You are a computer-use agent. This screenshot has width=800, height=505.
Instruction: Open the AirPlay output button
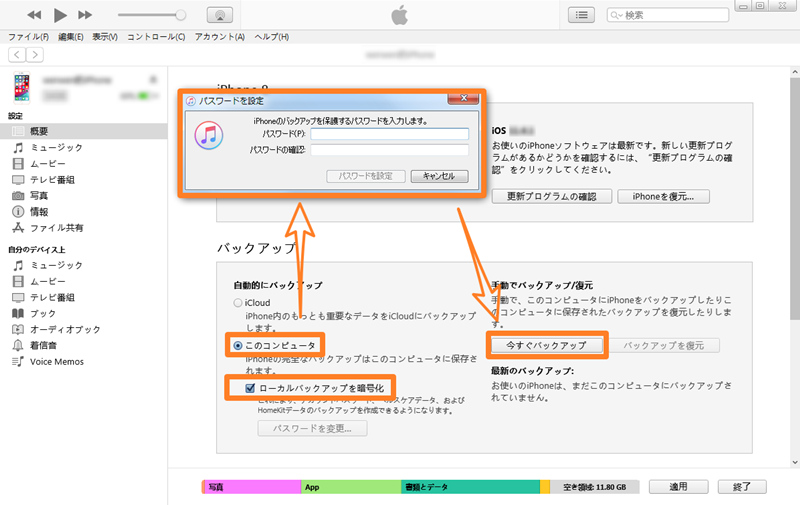(x=220, y=15)
